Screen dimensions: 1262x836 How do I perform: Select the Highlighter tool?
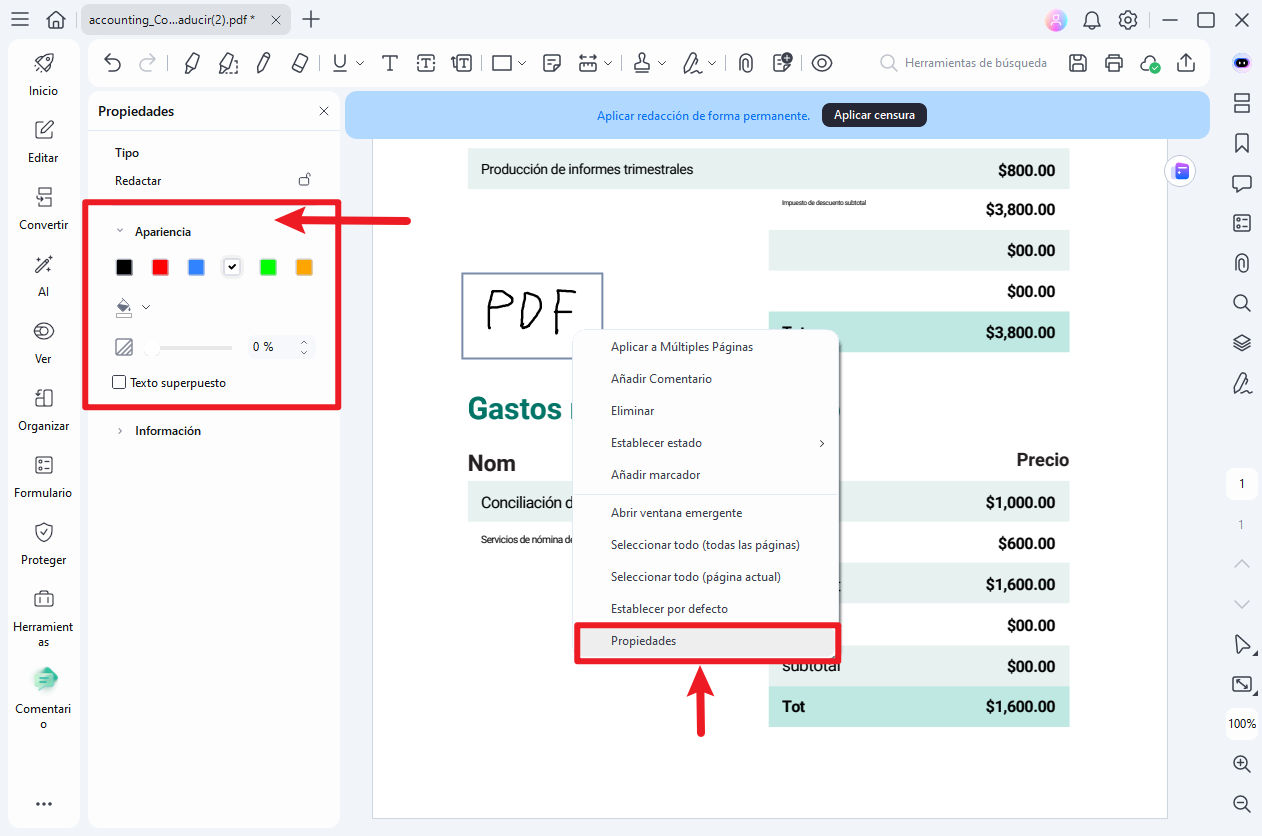[191, 63]
